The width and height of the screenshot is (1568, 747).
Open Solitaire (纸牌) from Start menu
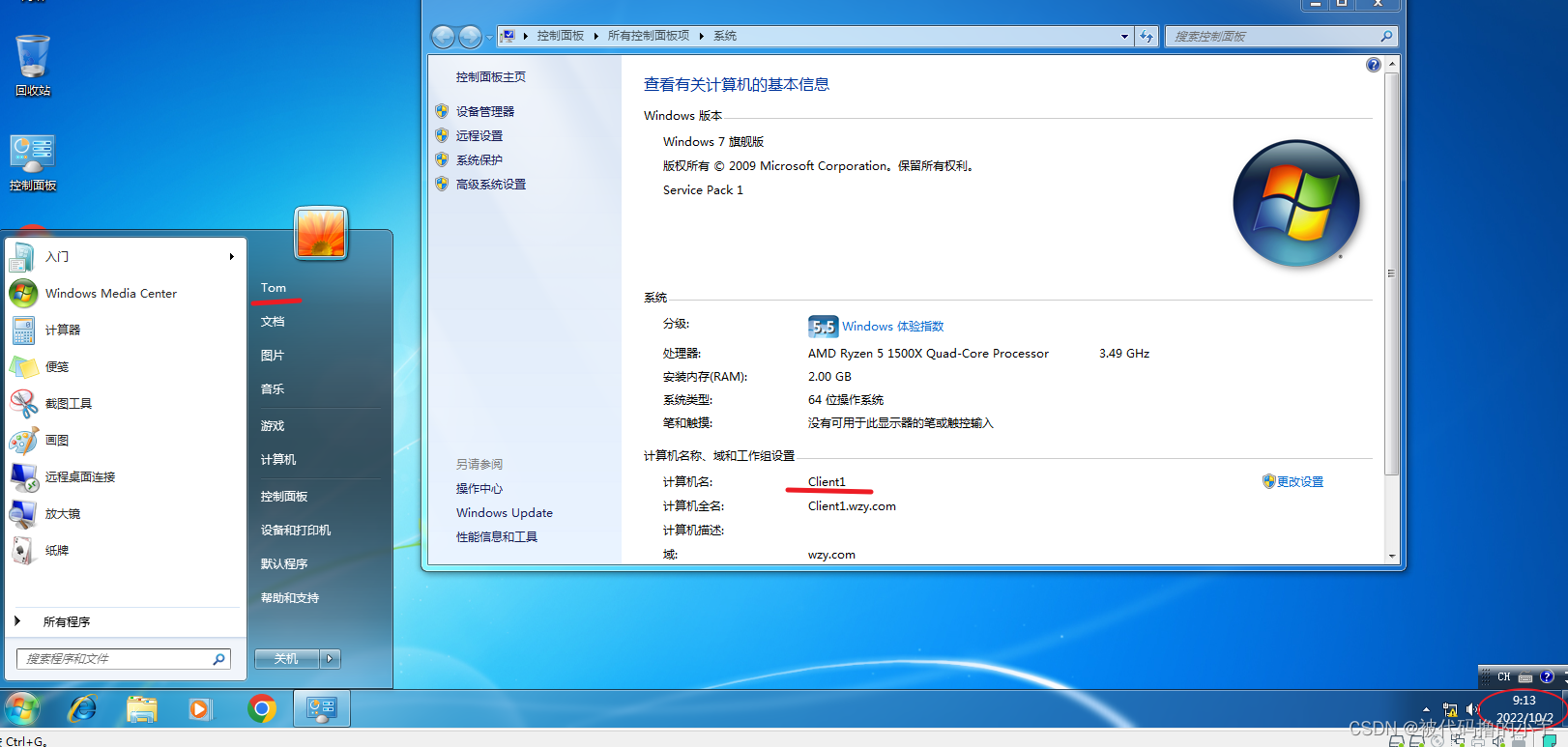click(123, 550)
